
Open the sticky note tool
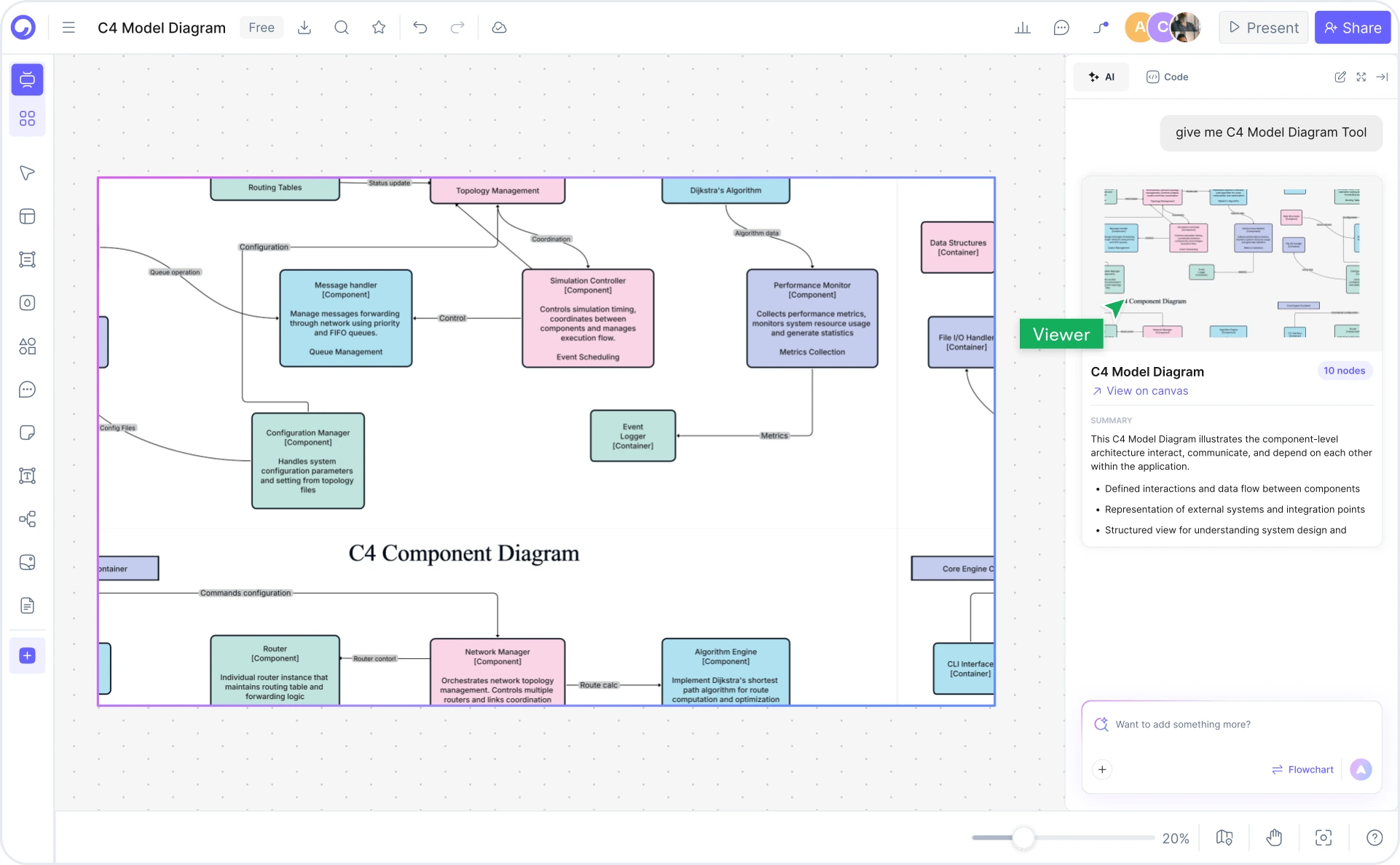[27, 432]
